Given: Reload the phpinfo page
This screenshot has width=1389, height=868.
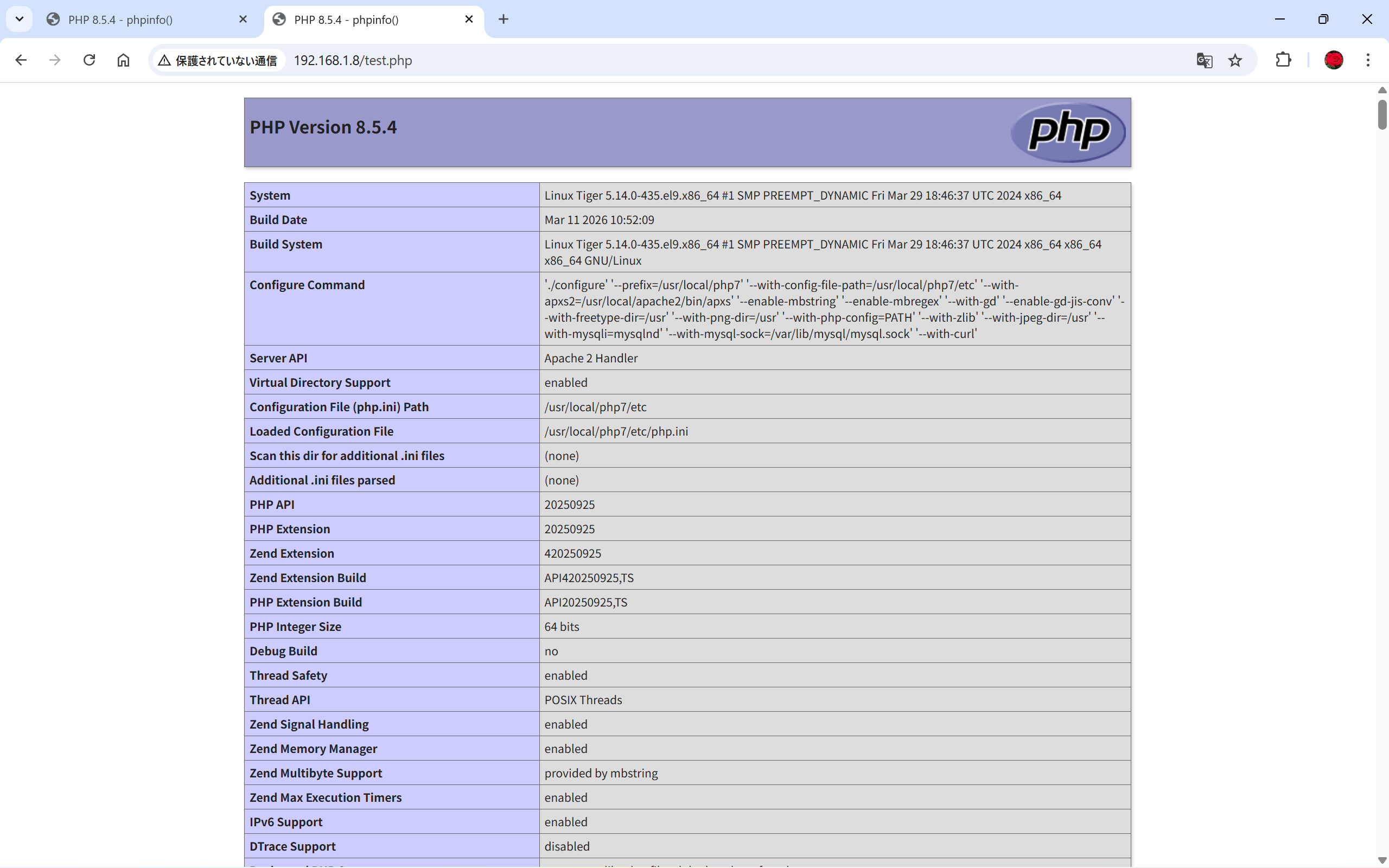Looking at the screenshot, I should pyautogui.click(x=89, y=60).
